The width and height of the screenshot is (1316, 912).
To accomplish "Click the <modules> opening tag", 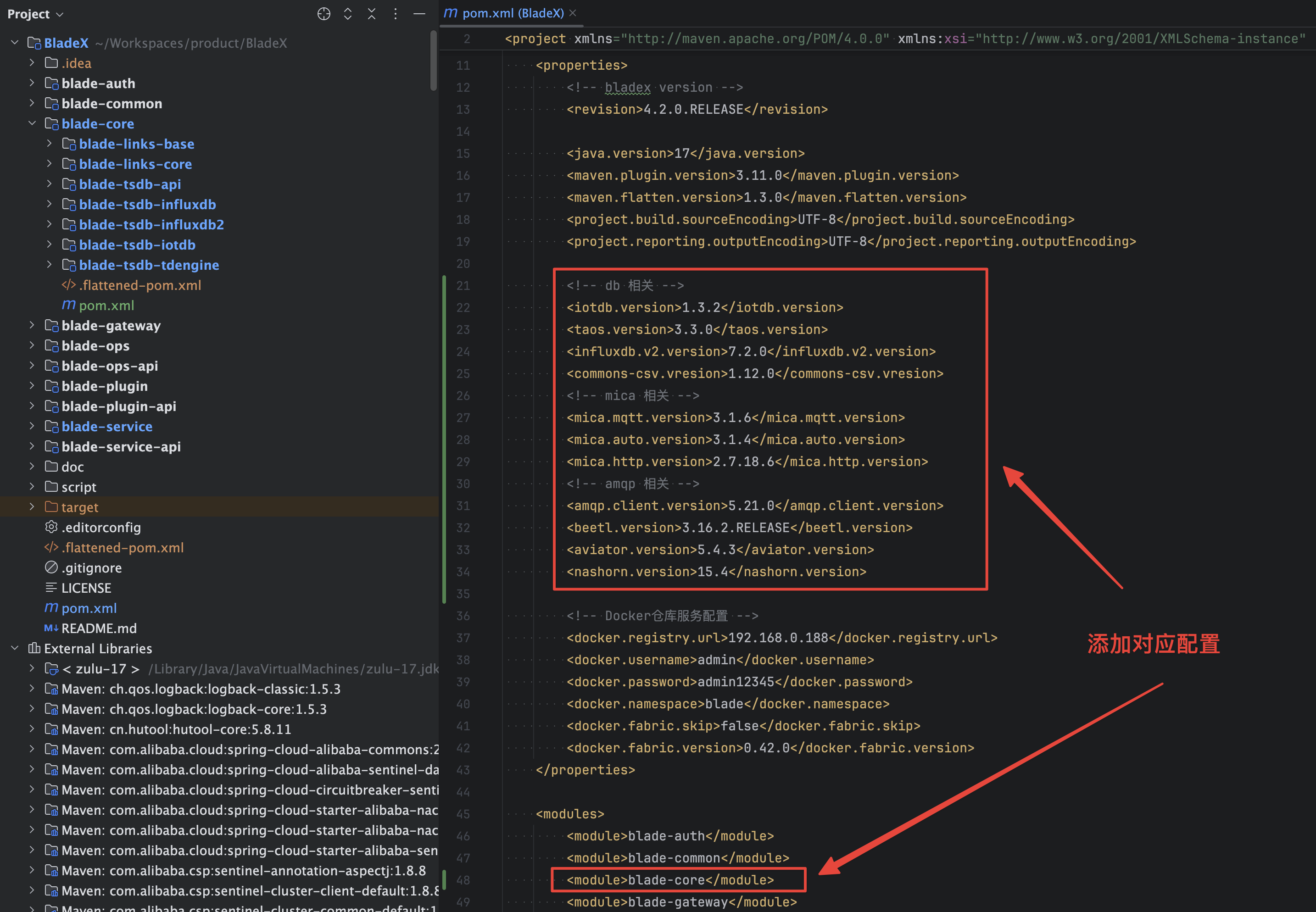I will click(570, 814).
